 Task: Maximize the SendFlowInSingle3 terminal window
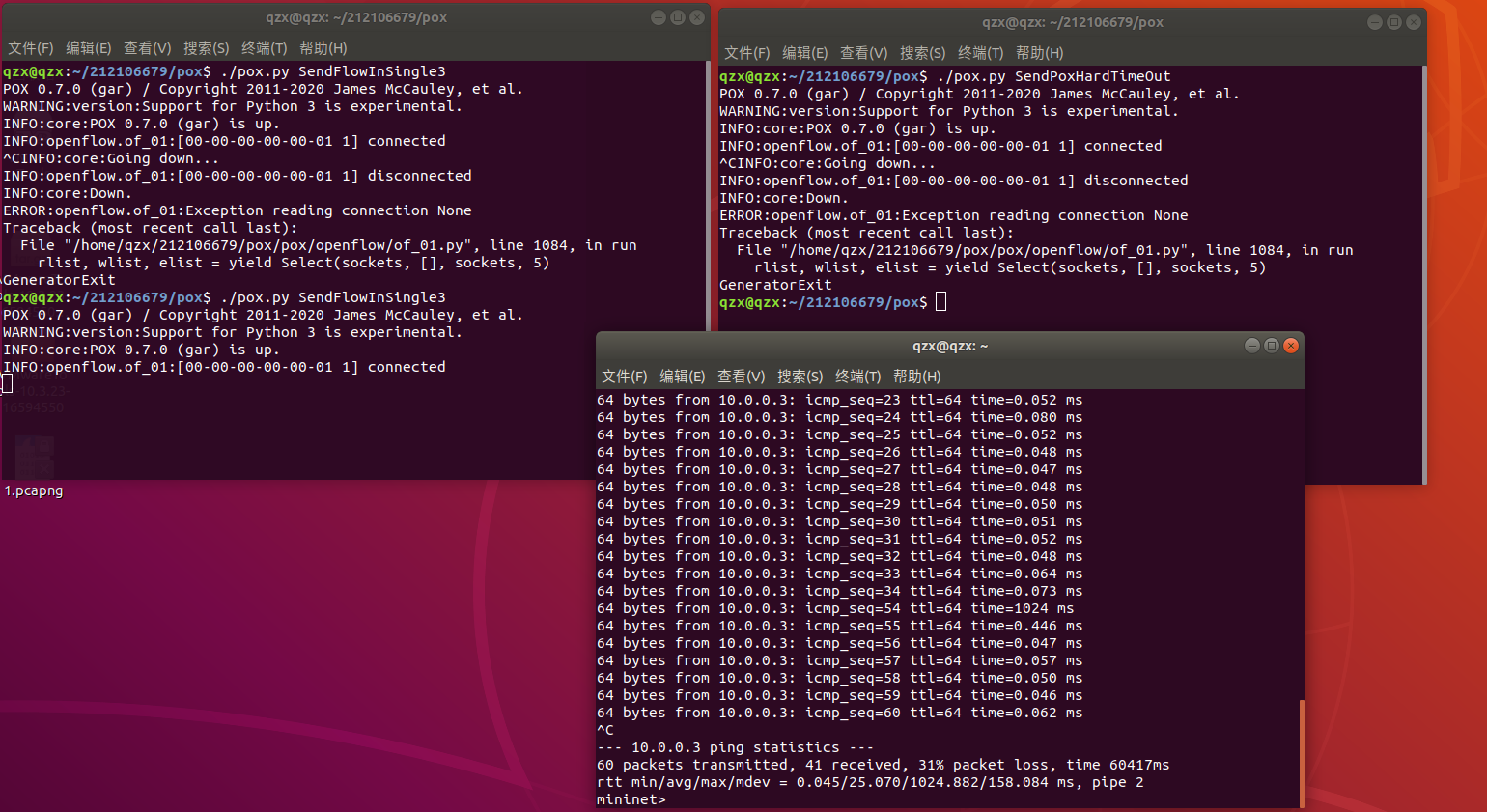(x=678, y=17)
